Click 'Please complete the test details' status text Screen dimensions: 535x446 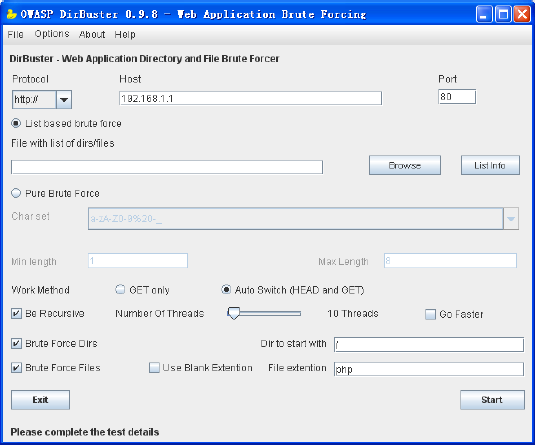(85, 432)
